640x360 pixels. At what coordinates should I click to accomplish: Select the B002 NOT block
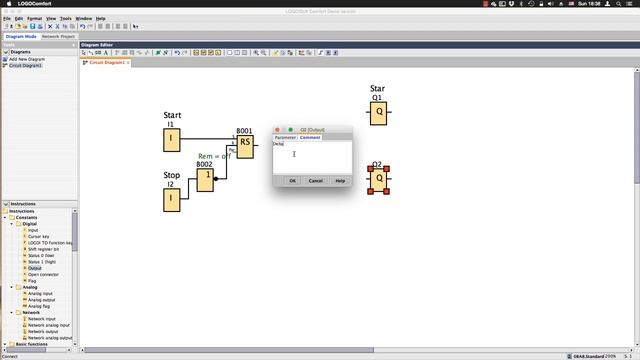[205, 180]
